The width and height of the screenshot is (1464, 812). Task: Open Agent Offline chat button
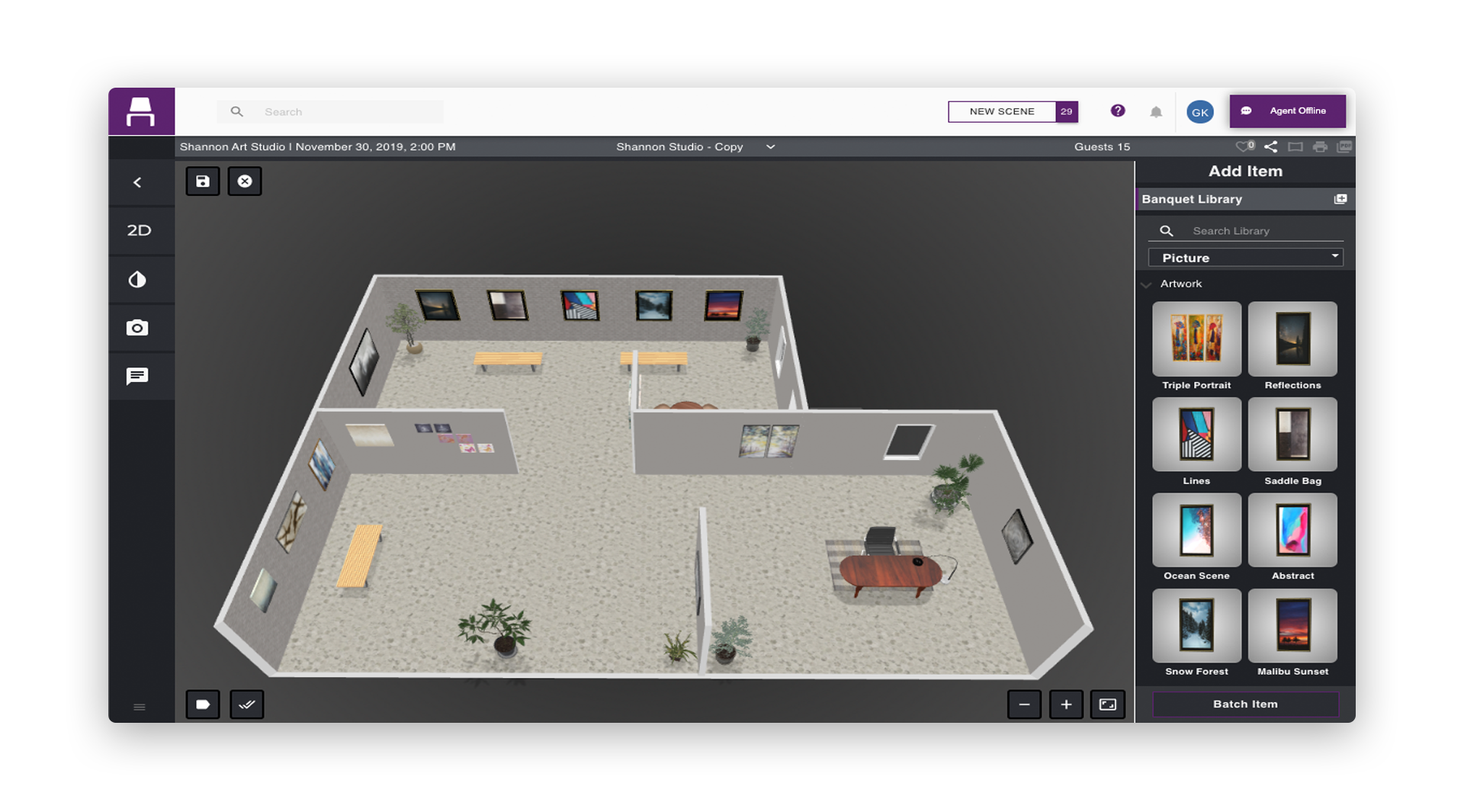pyautogui.click(x=1287, y=111)
